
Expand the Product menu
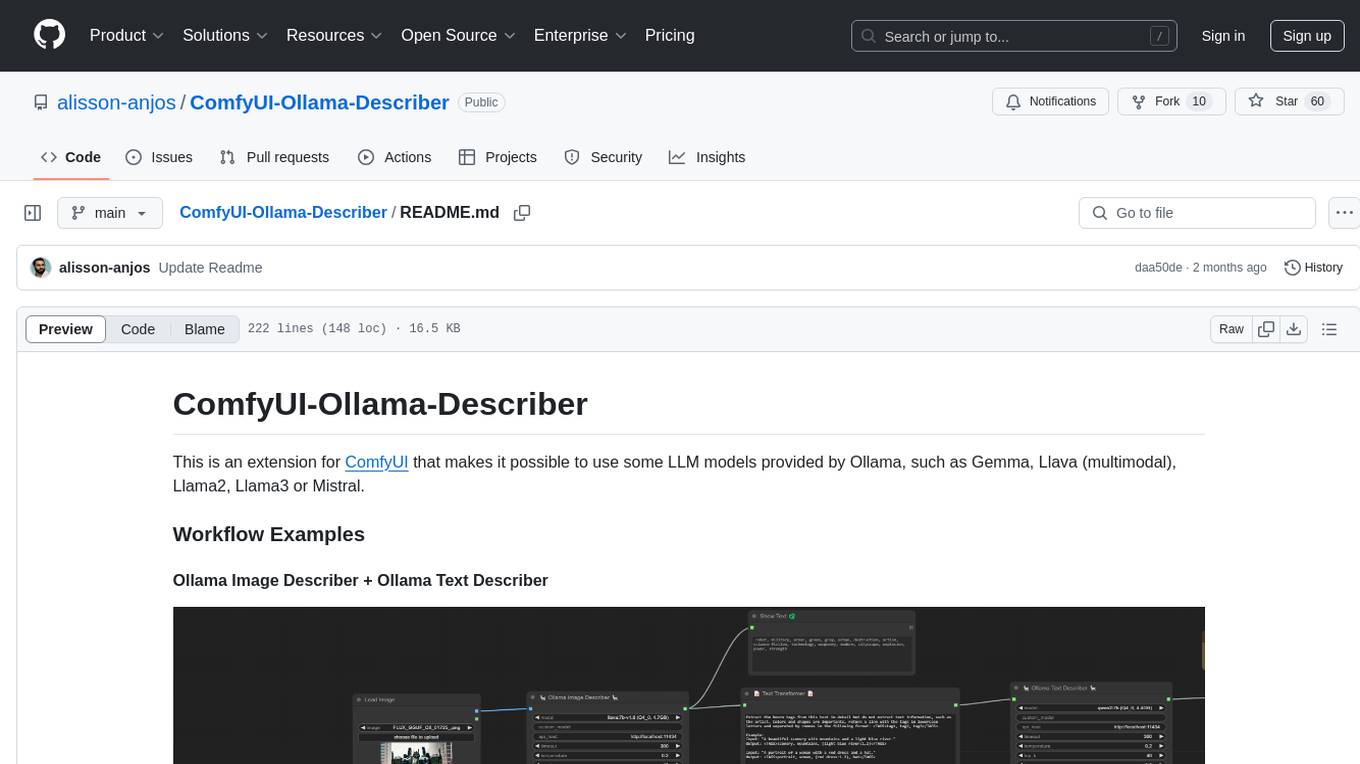pos(127,35)
